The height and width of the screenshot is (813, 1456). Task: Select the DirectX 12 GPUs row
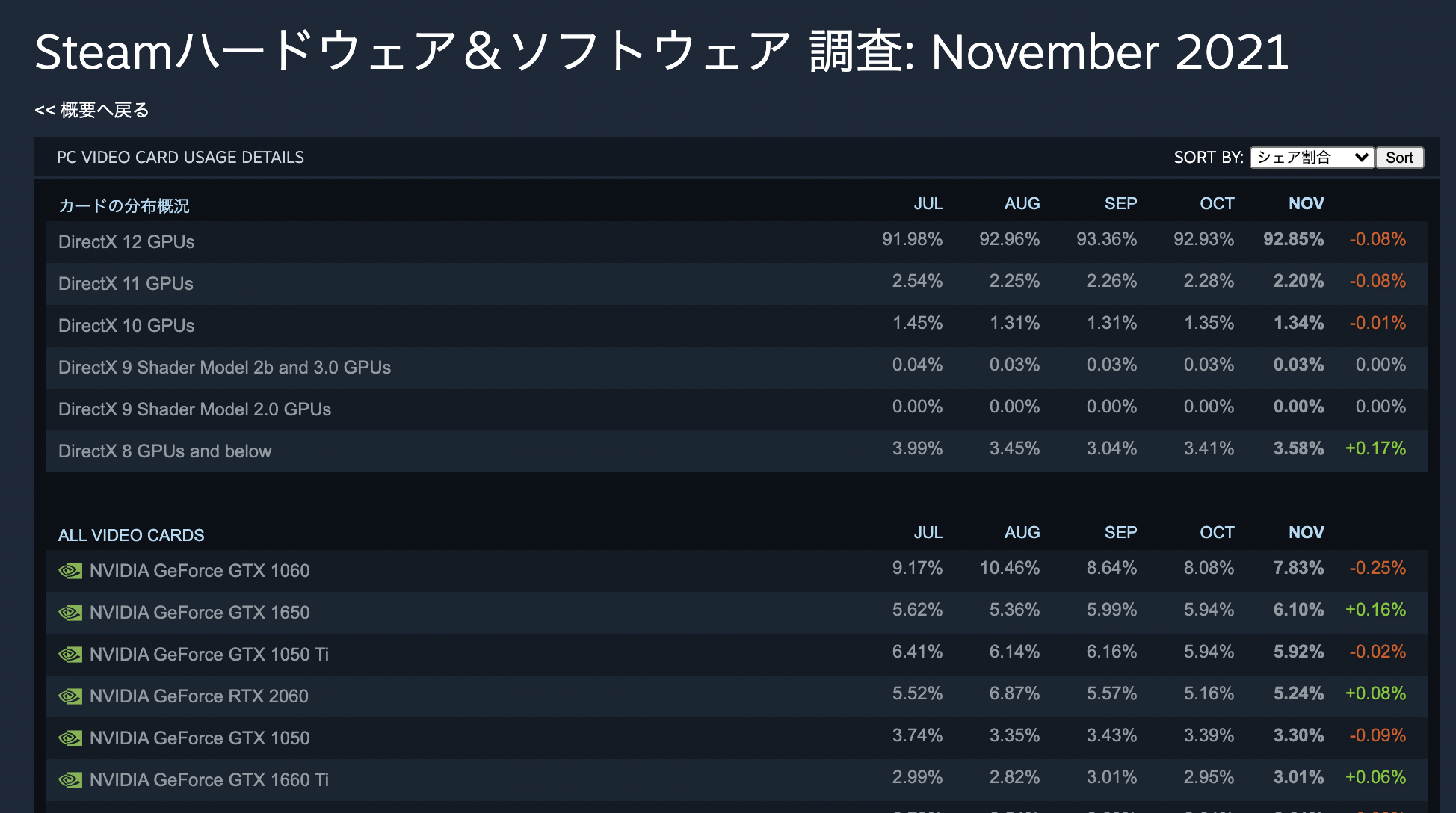point(126,242)
